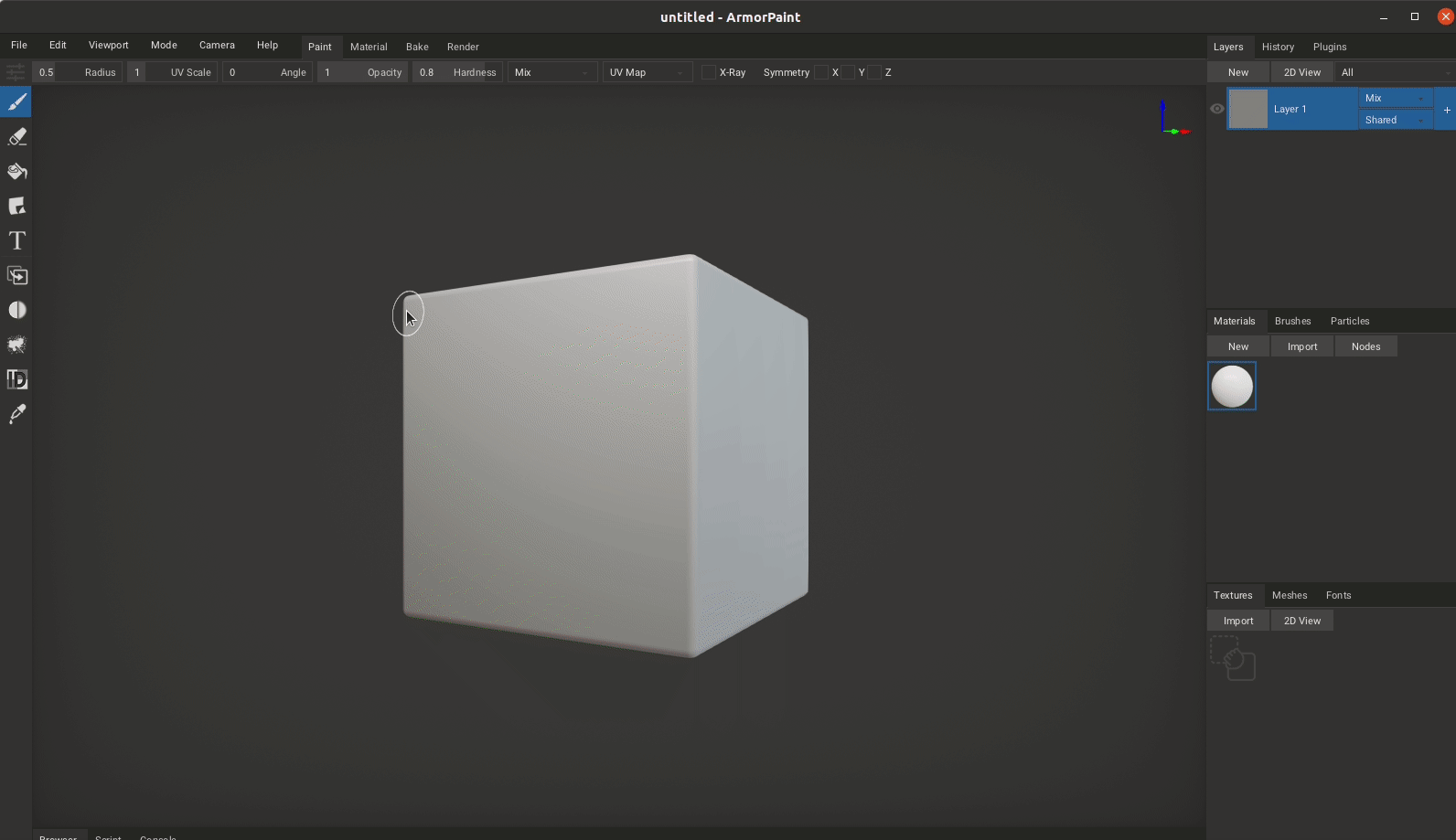Choose the Decal tool
Viewport: 1456px width, 840px height.
(16, 207)
